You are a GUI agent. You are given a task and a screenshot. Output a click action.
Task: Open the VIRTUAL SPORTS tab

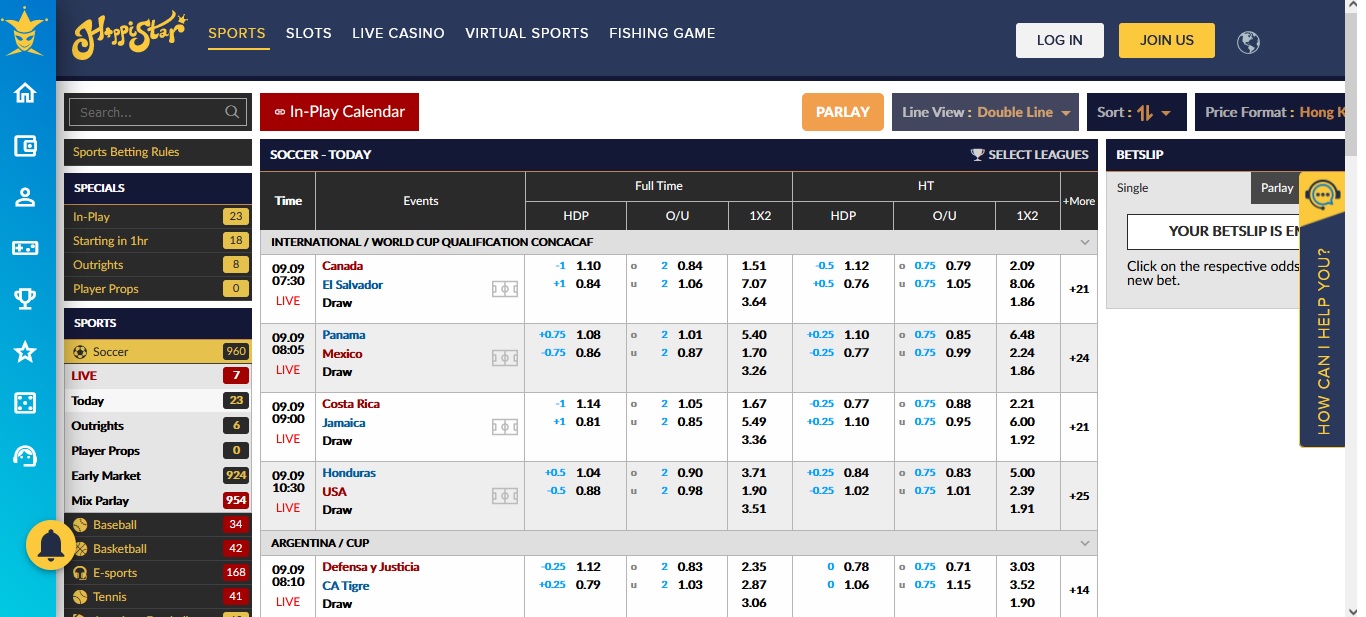pyautogui.click(x=527, y=33)
